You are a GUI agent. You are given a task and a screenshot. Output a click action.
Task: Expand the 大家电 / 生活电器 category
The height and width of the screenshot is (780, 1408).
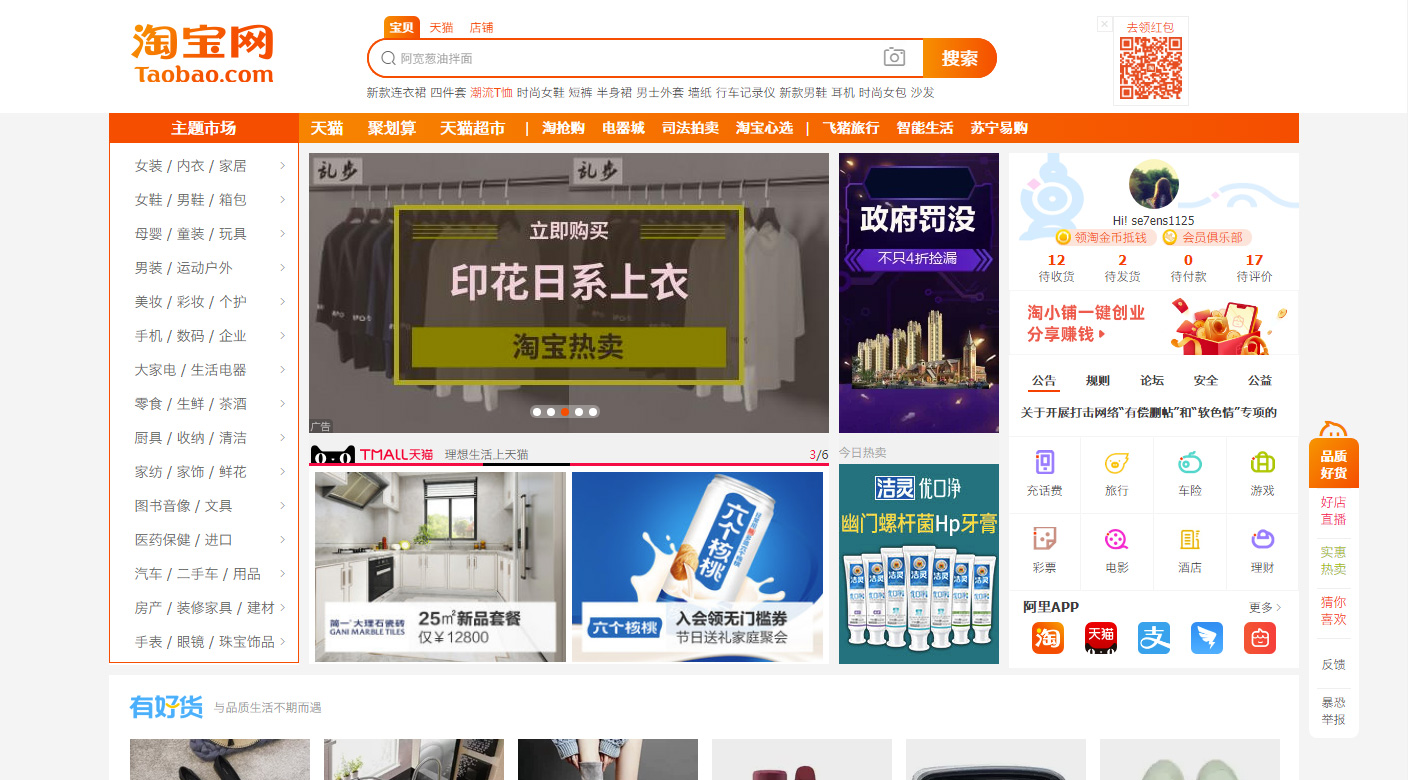[x=204, y=370]
